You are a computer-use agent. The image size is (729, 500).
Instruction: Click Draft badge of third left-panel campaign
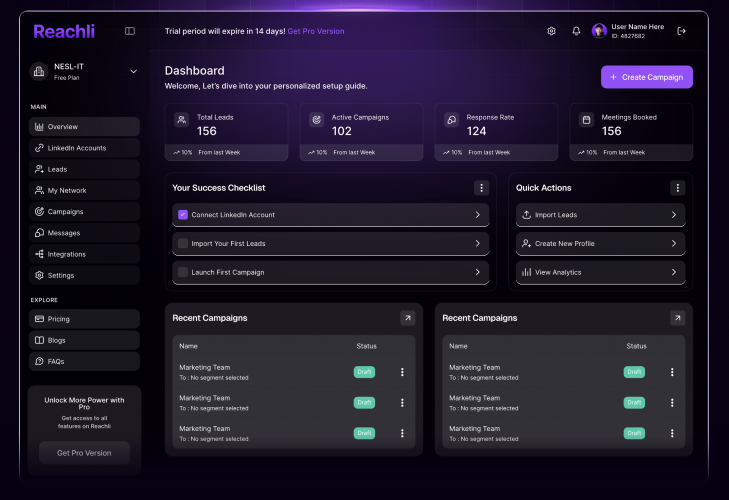(364, 433)
